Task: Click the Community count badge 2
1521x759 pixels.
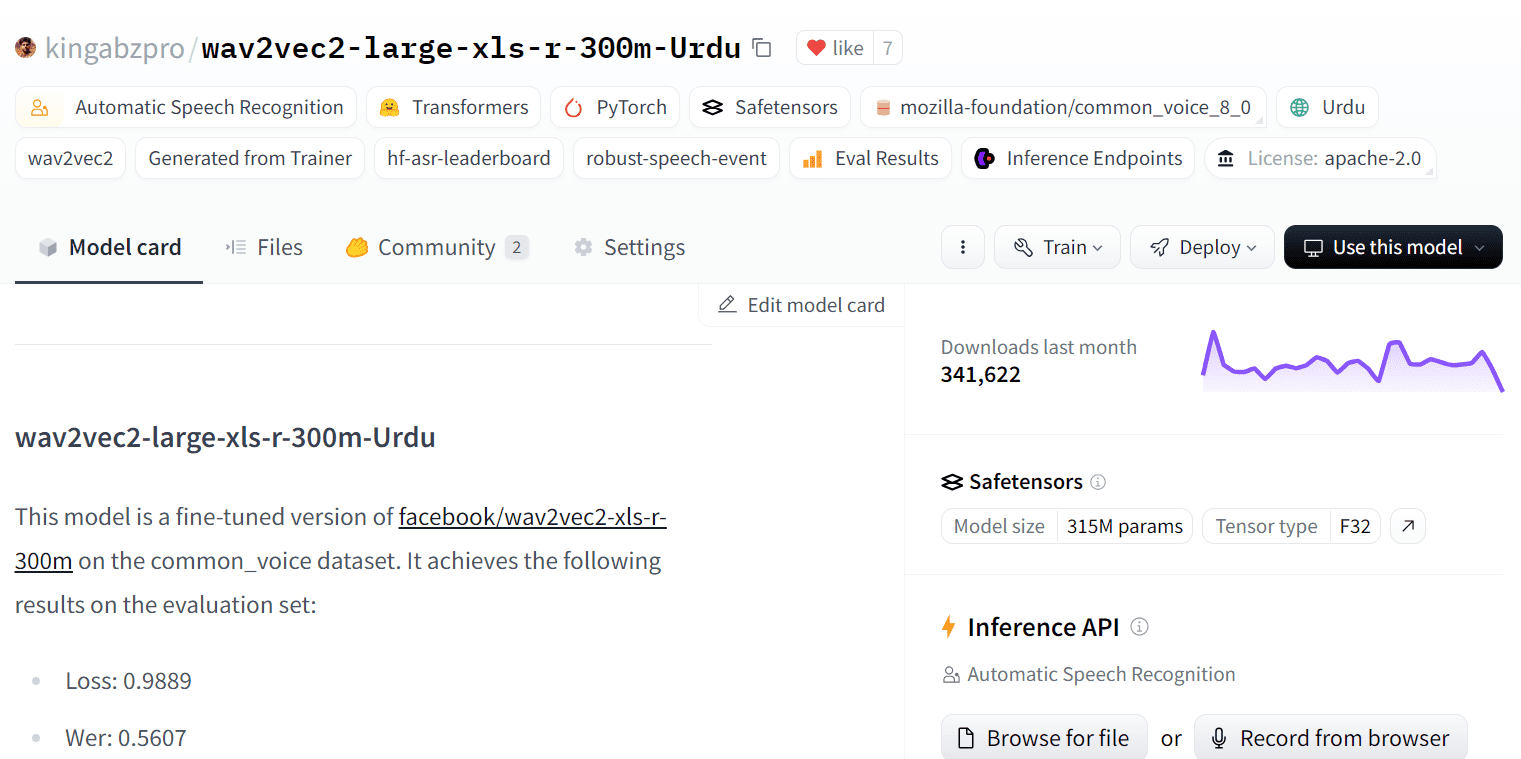Action: point(516,247)
